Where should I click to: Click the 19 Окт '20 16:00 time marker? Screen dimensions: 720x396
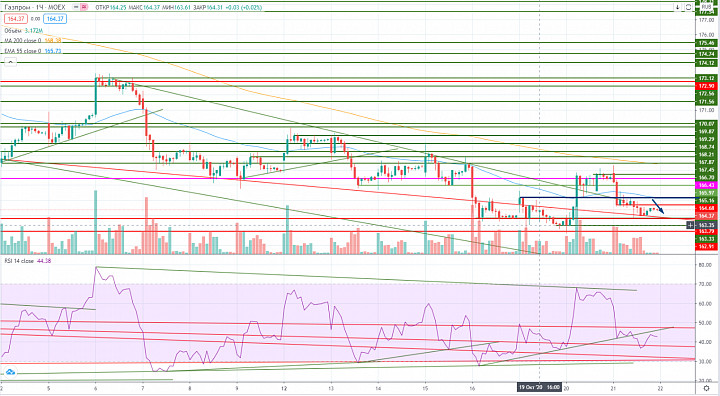click(x=540, y=387)
